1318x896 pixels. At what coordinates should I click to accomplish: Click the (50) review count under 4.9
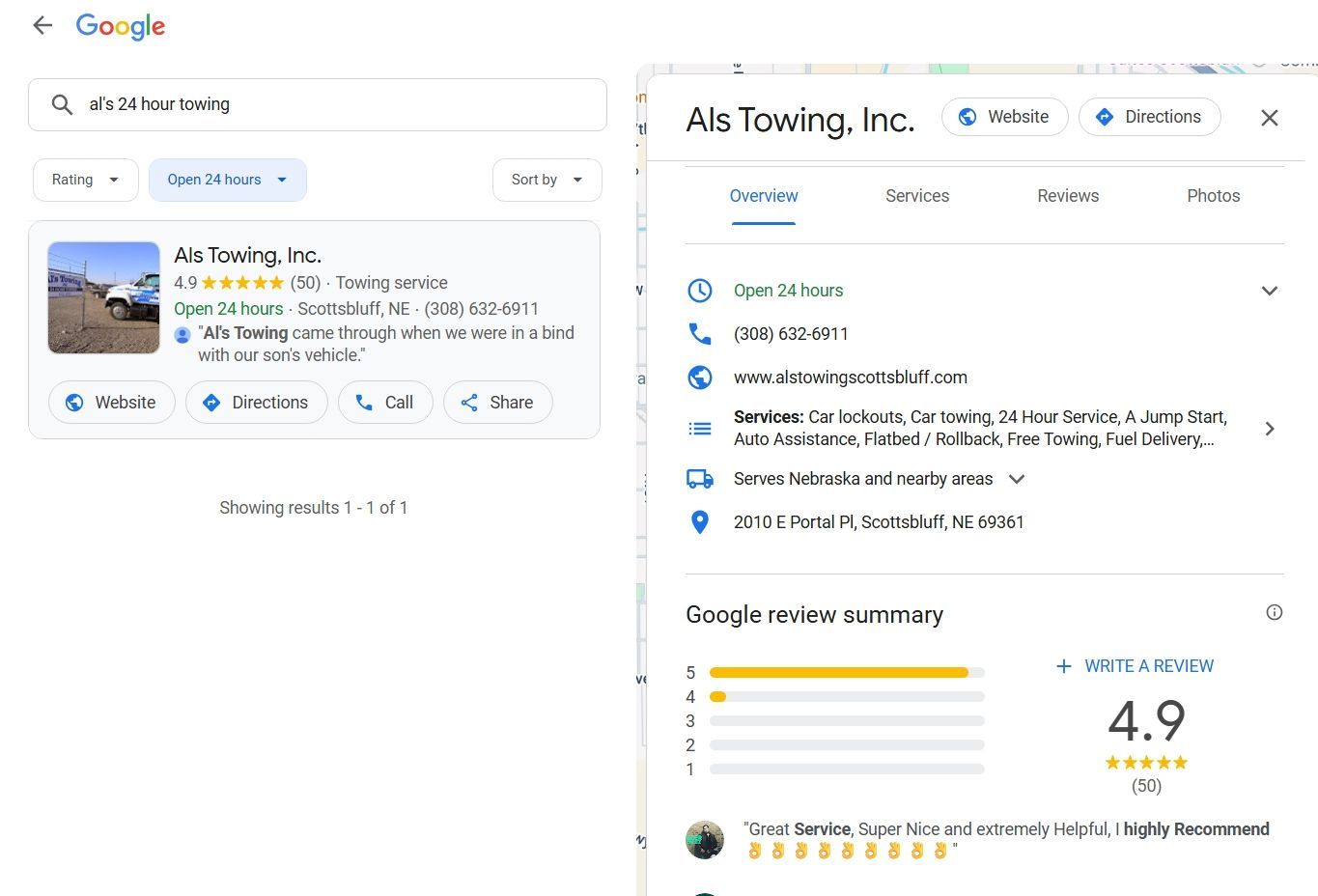pyautogui.click(x=1146, y=786)
